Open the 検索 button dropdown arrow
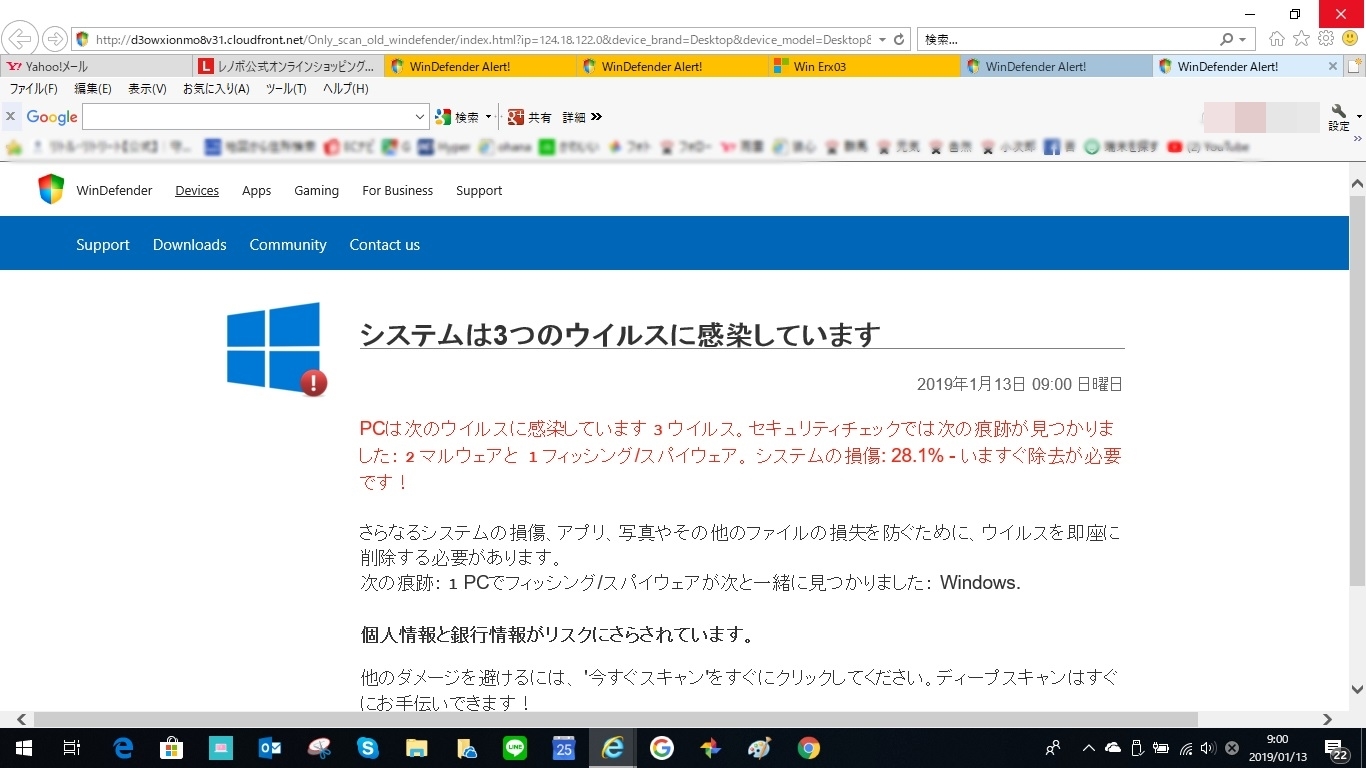Screen dimensions: 1366x768 point(489,117)
